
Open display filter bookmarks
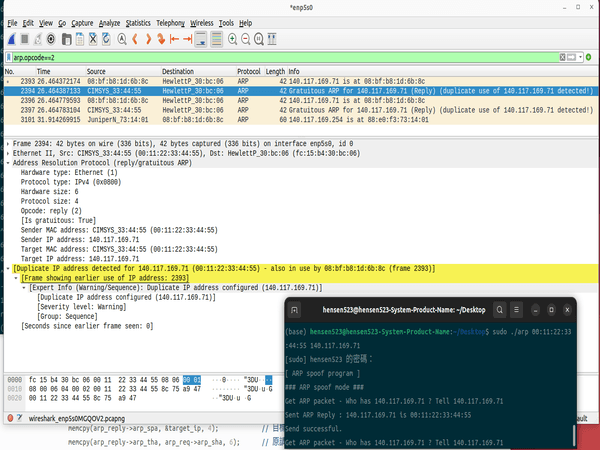pos(8,57)
